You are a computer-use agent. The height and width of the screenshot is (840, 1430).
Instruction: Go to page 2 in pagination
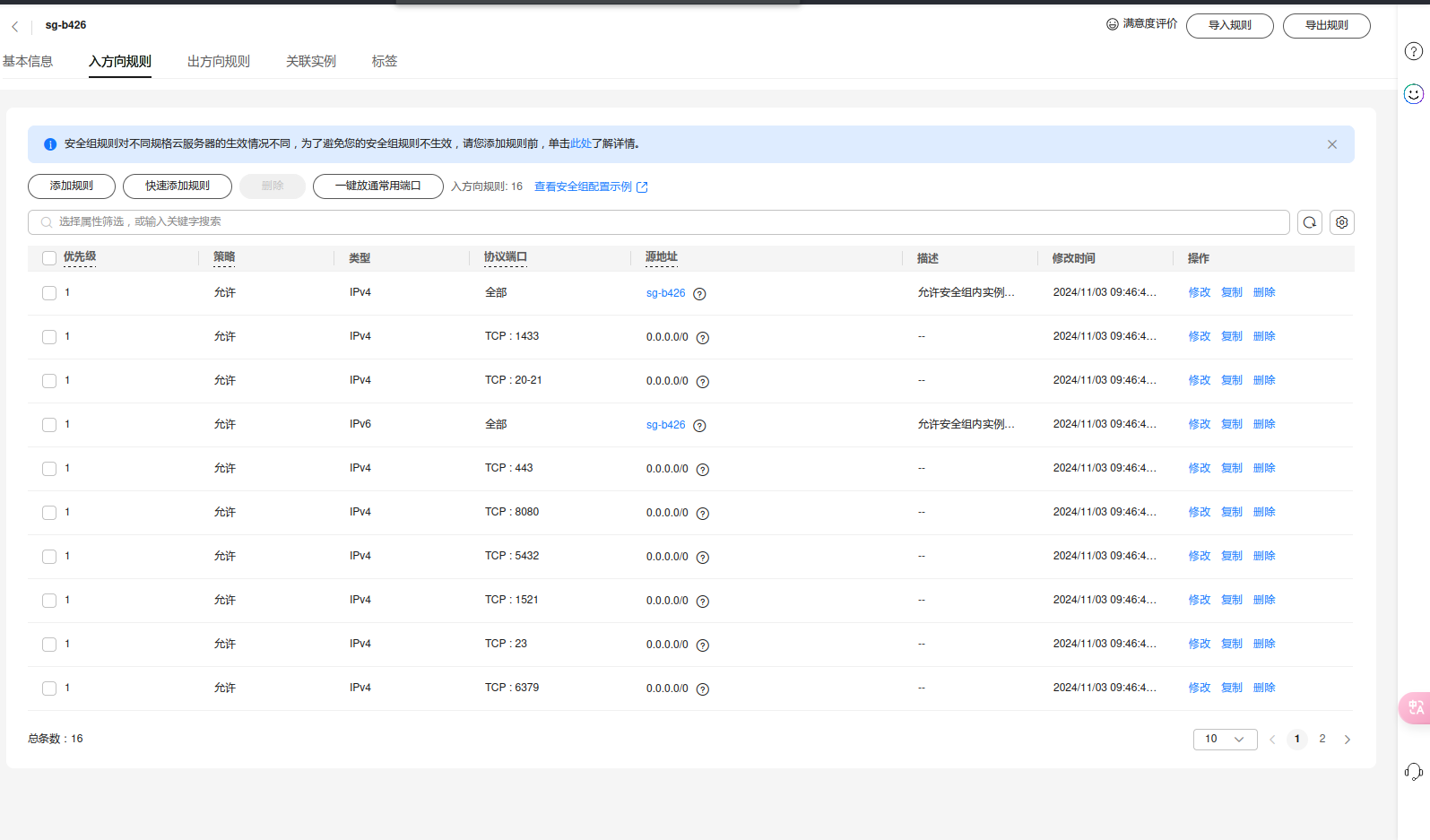pos(1322,740)
